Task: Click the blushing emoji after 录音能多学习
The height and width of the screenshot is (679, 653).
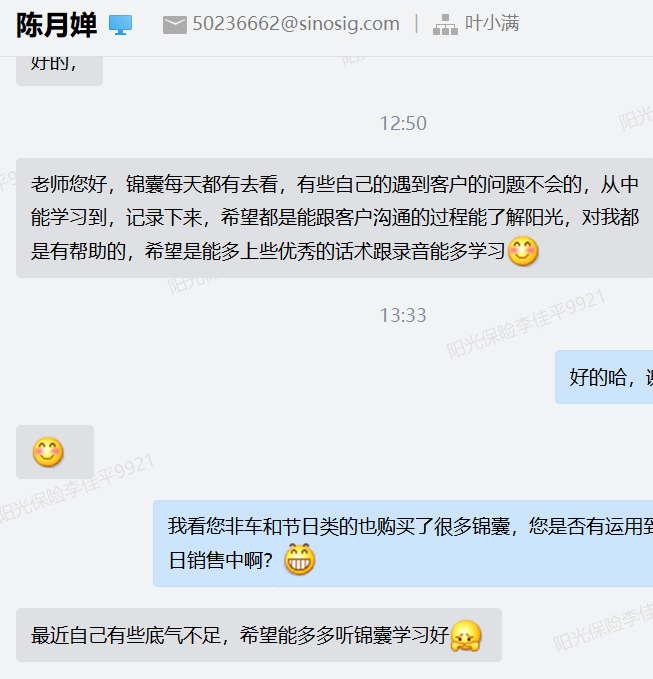Action: tap(523, 251)
